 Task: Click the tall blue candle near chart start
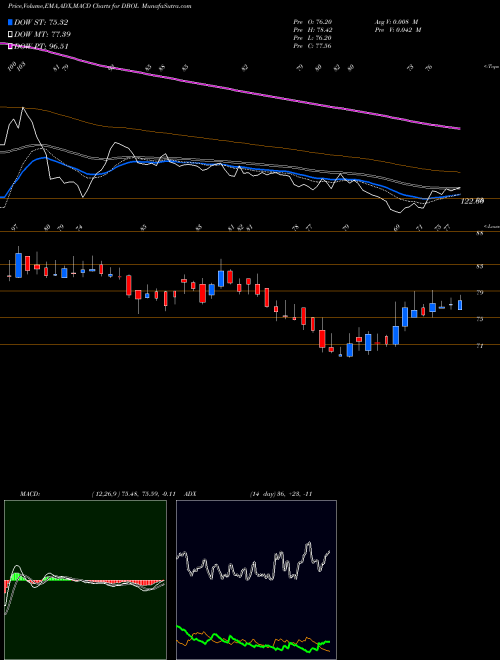pyautogui.click(x=18, y=265)
